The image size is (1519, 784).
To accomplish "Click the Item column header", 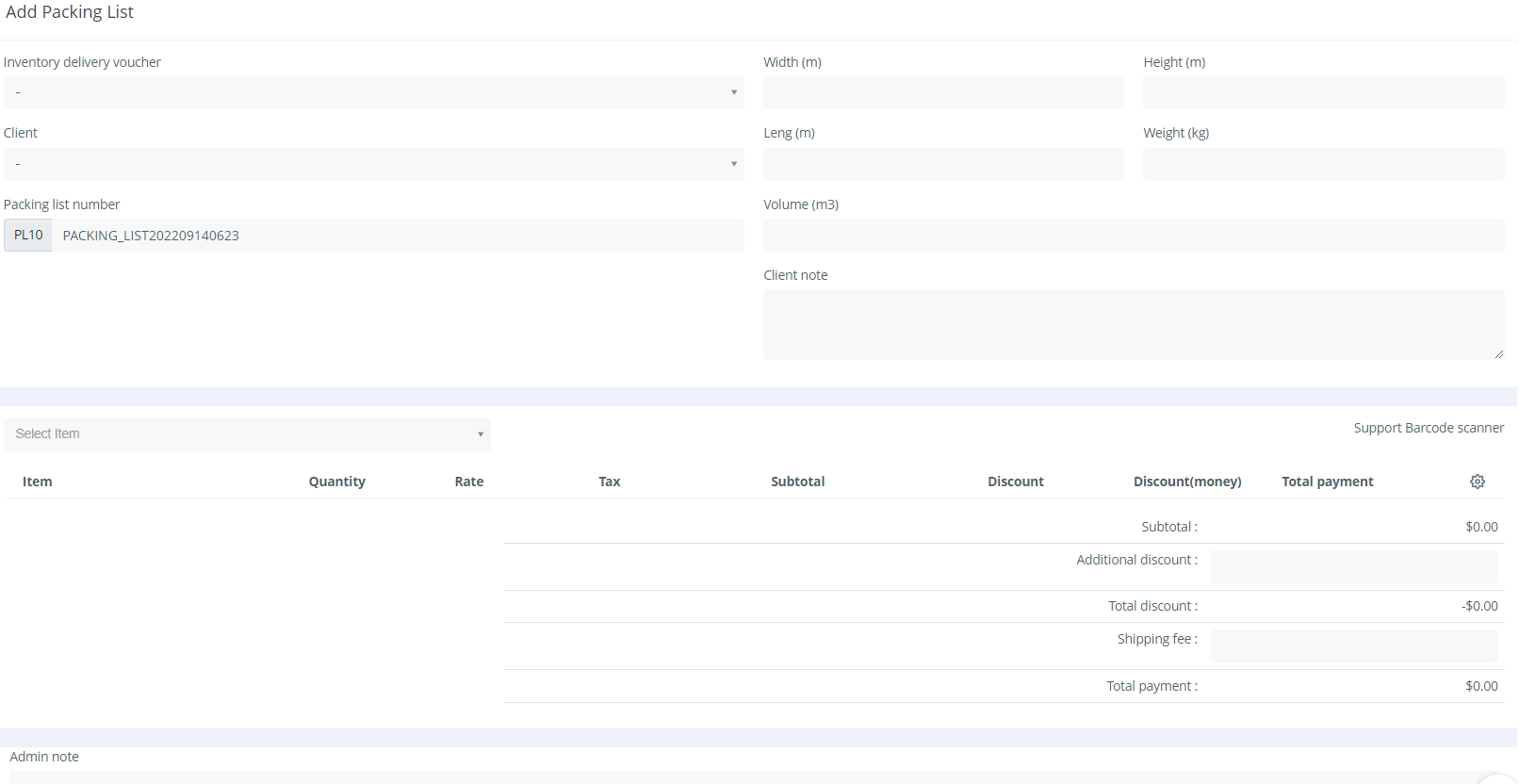I will coord(38,482).
